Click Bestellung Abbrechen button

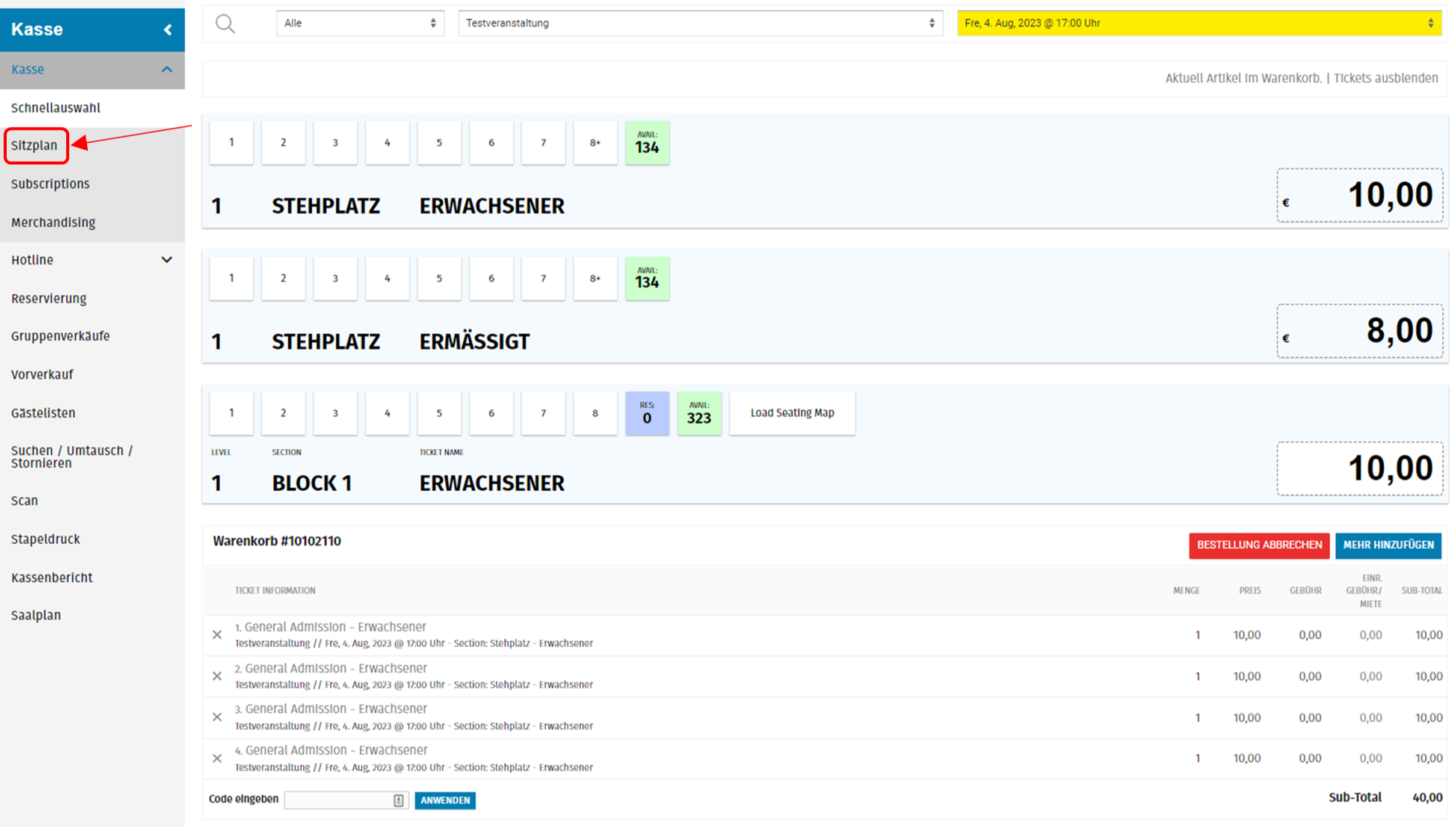point(1259,545)
